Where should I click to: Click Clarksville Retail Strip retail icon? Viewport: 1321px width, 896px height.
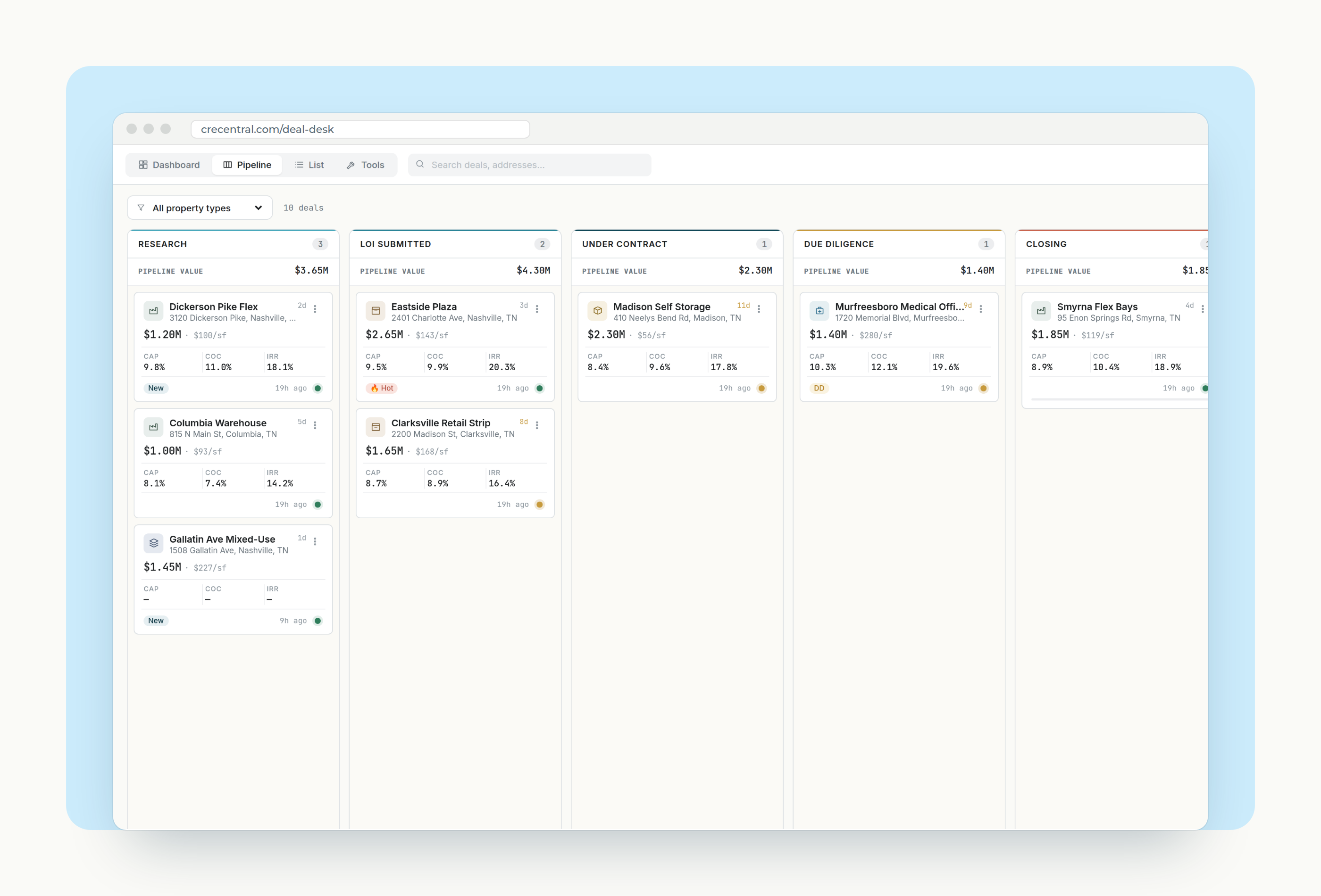click(x=375, y=427)
